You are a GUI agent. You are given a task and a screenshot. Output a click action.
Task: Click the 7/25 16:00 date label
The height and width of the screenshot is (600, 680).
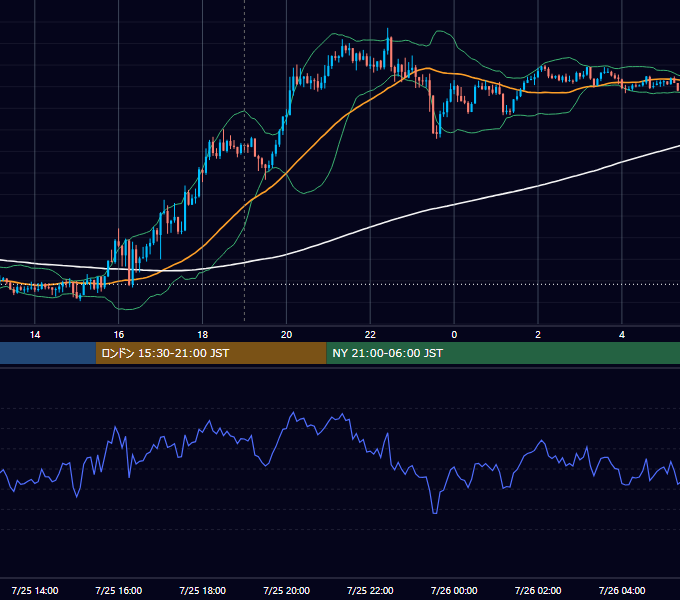[118, 590]
